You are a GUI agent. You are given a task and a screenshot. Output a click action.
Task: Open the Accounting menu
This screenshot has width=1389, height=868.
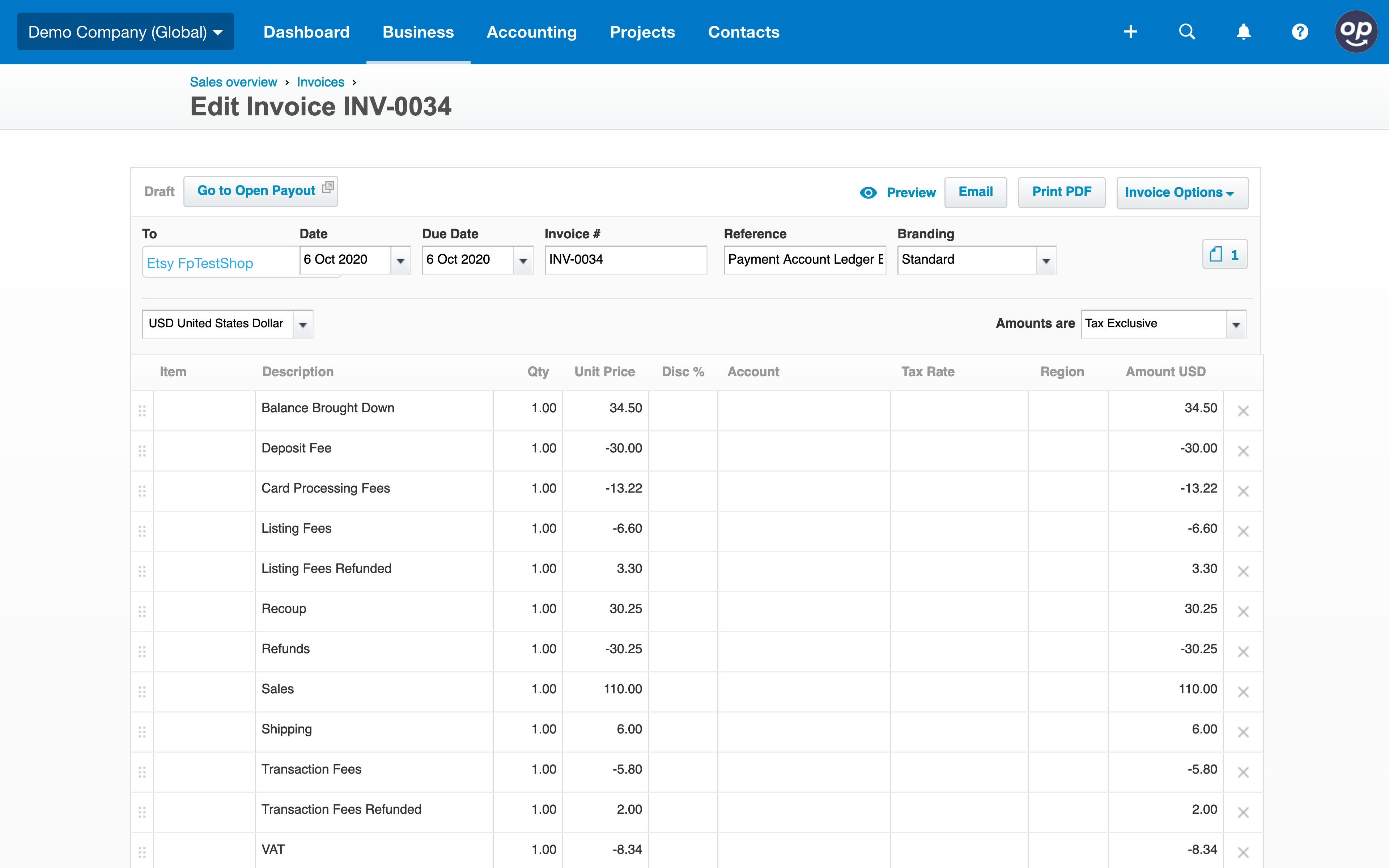click(531, 31)
